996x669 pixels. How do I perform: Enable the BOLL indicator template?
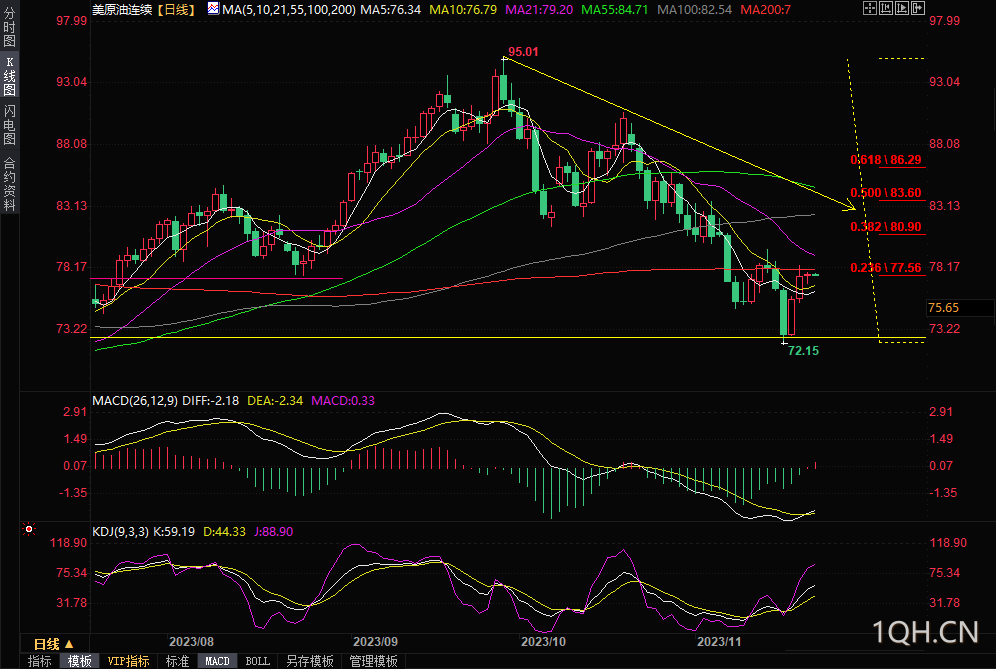click(257, 661)
